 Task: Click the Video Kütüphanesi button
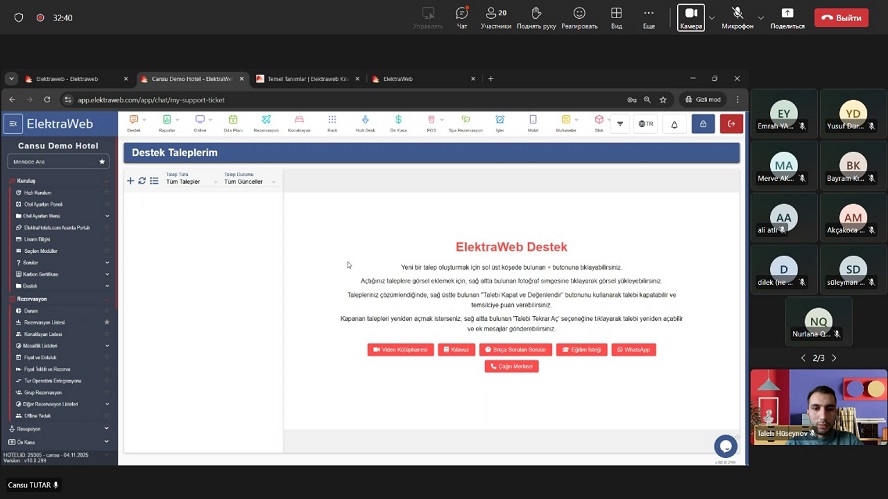click(400, 350)
